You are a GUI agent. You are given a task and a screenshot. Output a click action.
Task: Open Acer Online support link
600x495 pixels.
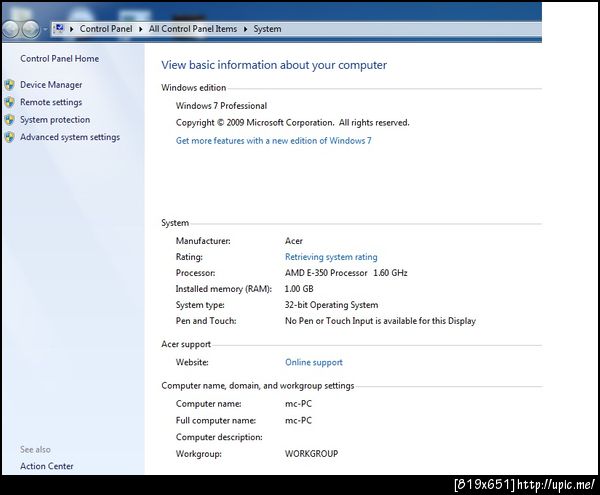click(314, 362)
